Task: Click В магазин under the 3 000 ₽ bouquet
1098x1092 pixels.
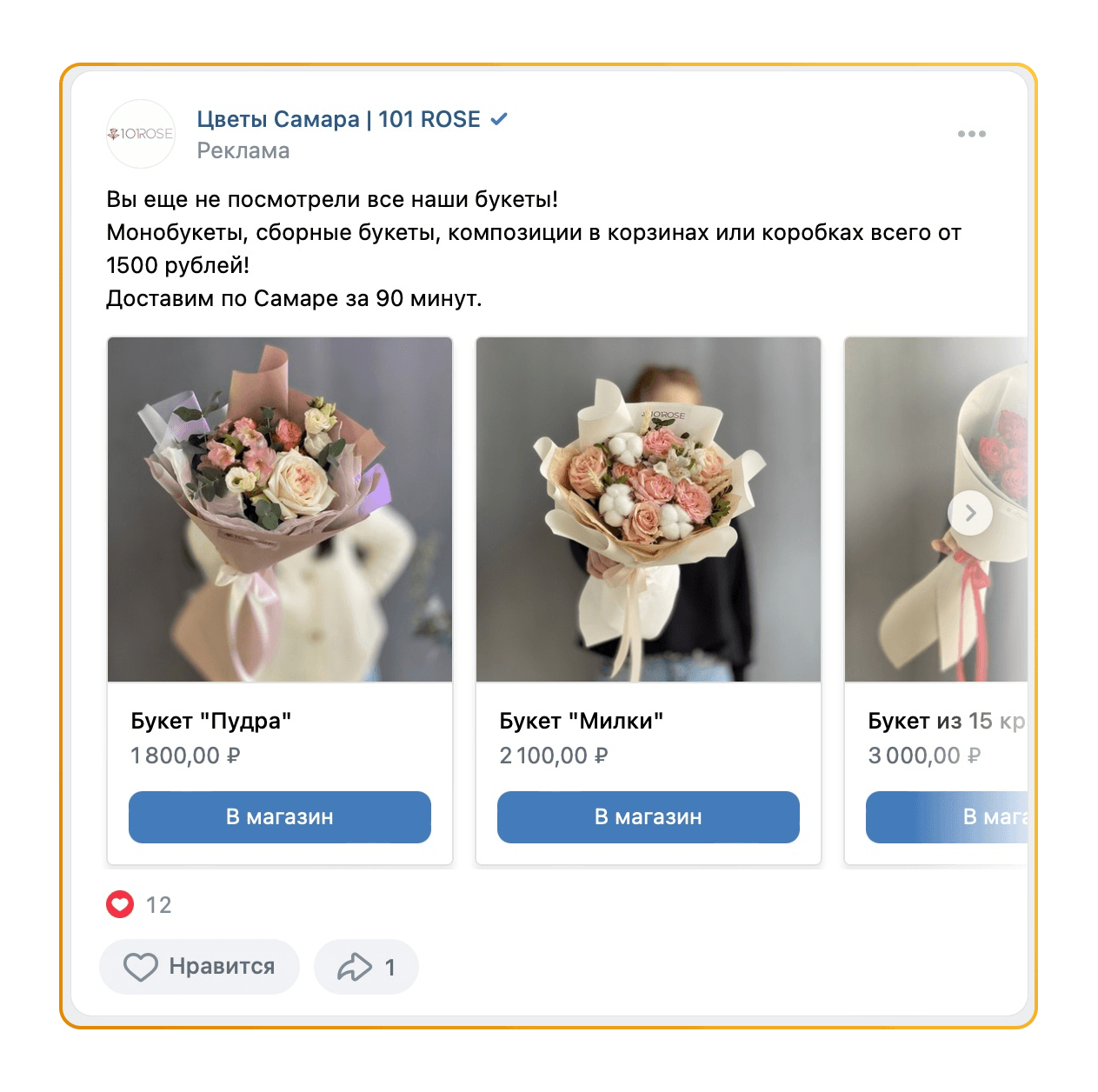Action: tap(948, 817)
